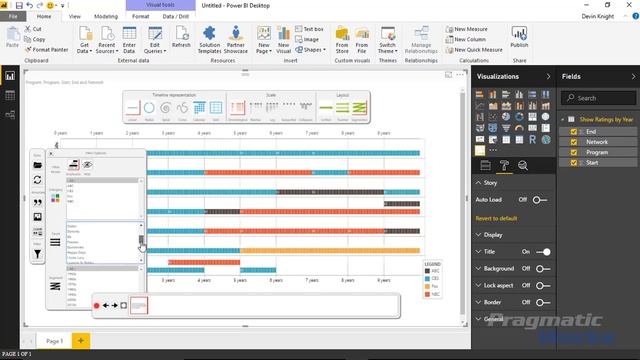Viewport: 640px width, 360px height.
Task: Select the Hide filter mode eye icon
Action: pyautogui.click(x=87, y=165)
